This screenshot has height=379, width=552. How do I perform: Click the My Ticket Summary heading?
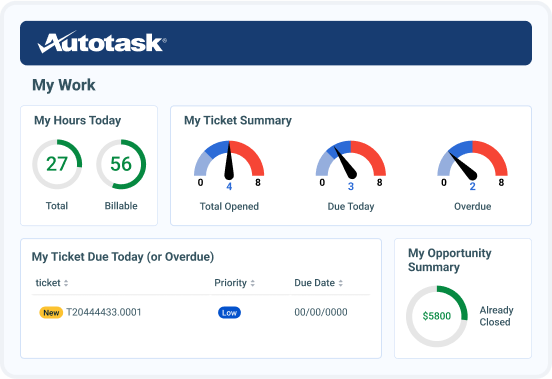click(238, 120)
